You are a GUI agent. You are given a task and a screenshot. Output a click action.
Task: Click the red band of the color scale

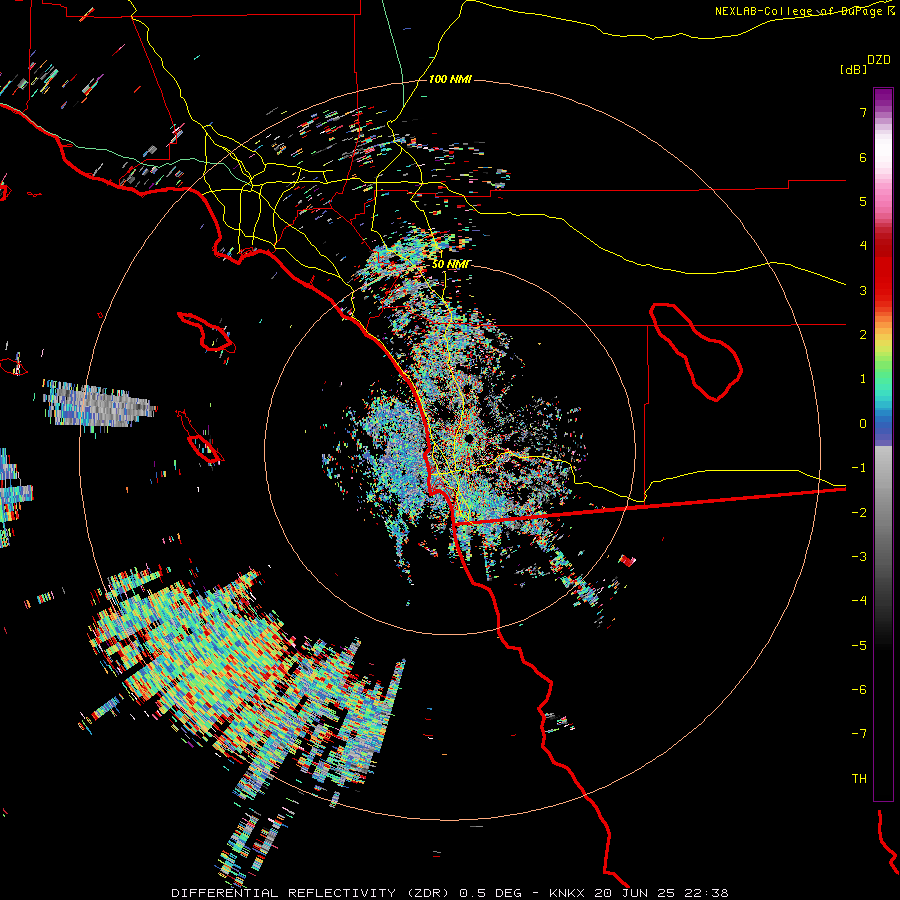pyautogui.click(x=883, y=270)
